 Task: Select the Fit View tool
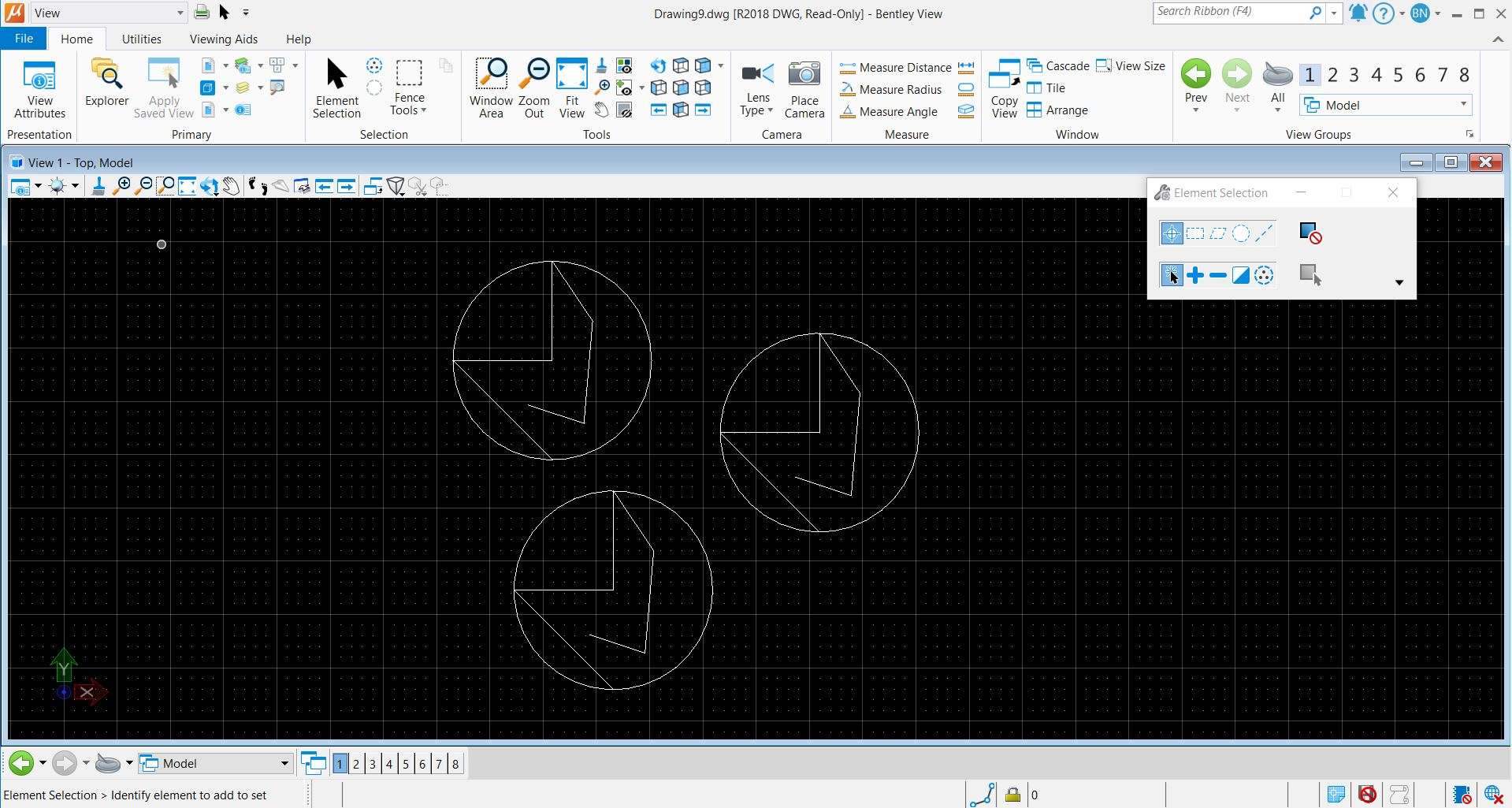(571, 89)
